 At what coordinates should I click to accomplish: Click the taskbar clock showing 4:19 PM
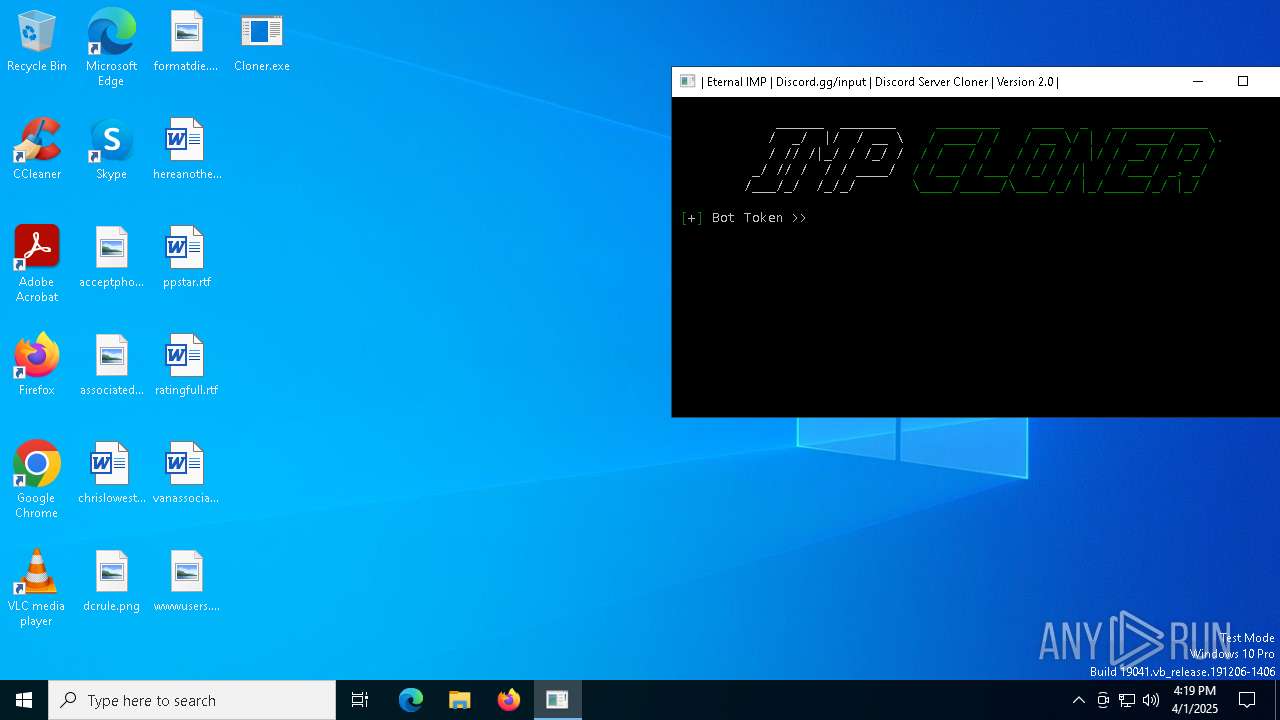pos(1194,700)
